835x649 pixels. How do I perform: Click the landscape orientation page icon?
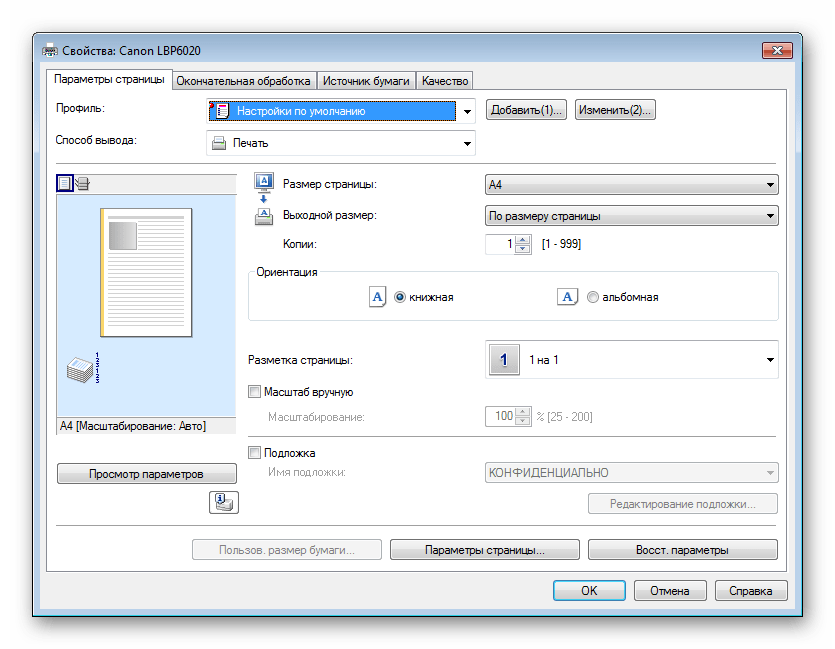(x=567, y=297)
